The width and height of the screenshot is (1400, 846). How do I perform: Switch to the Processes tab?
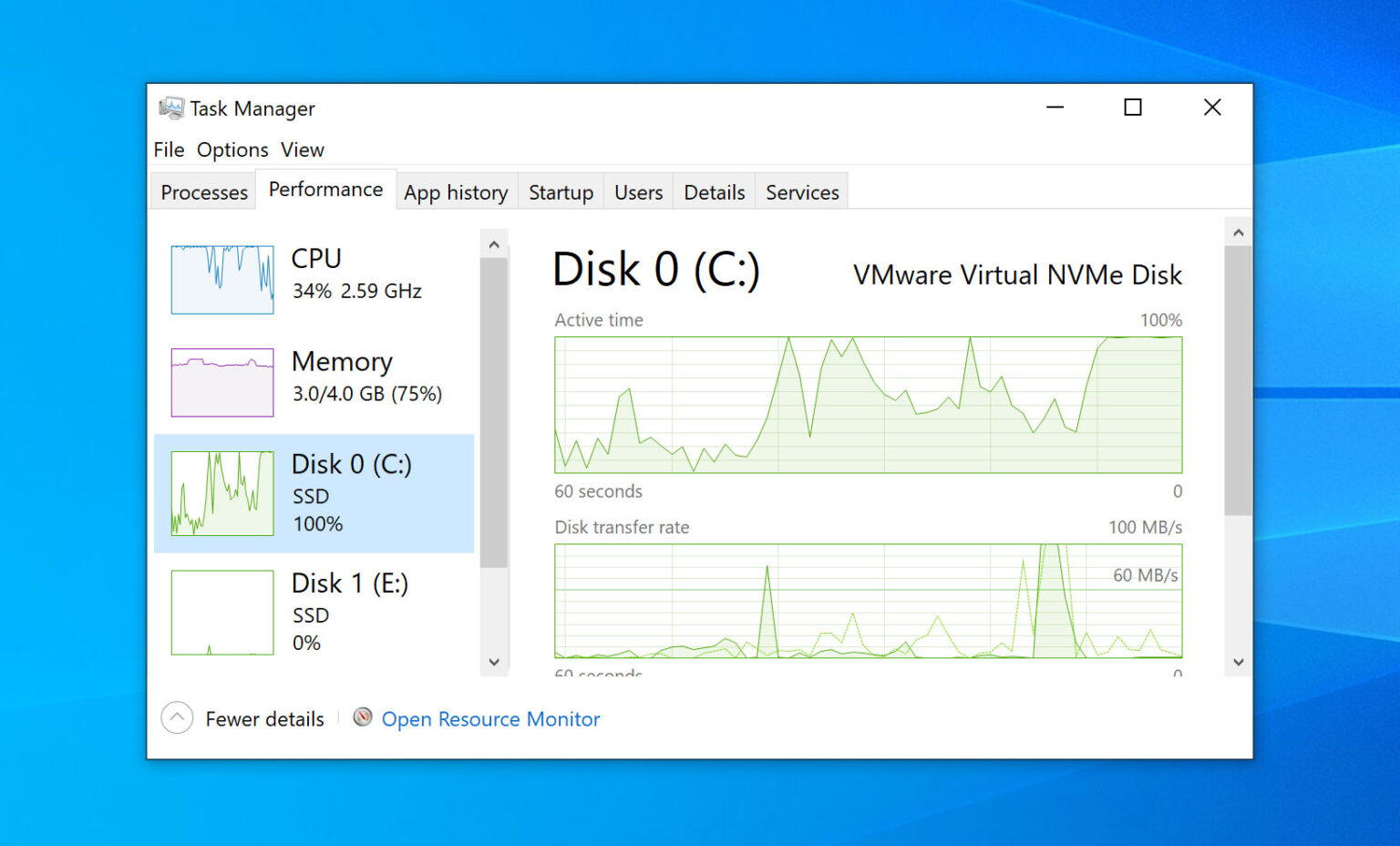(203, 191)
